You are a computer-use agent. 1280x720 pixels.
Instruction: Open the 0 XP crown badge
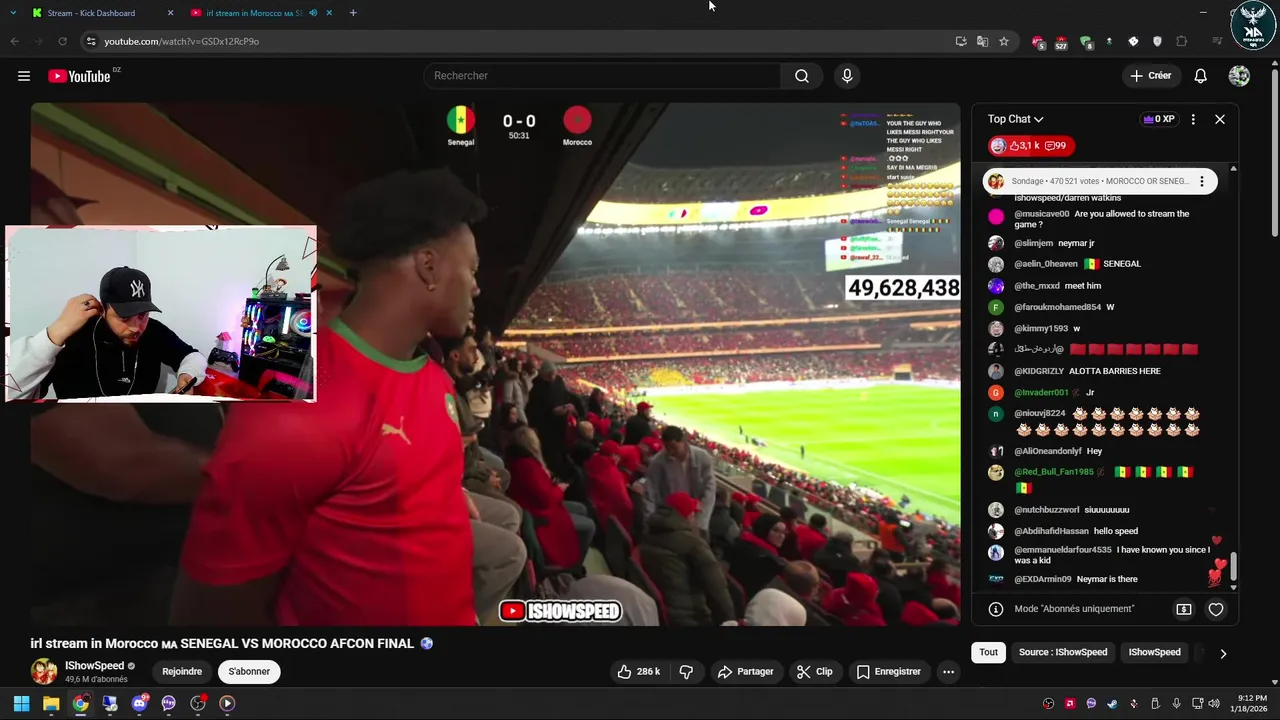tap(1158, 119)
